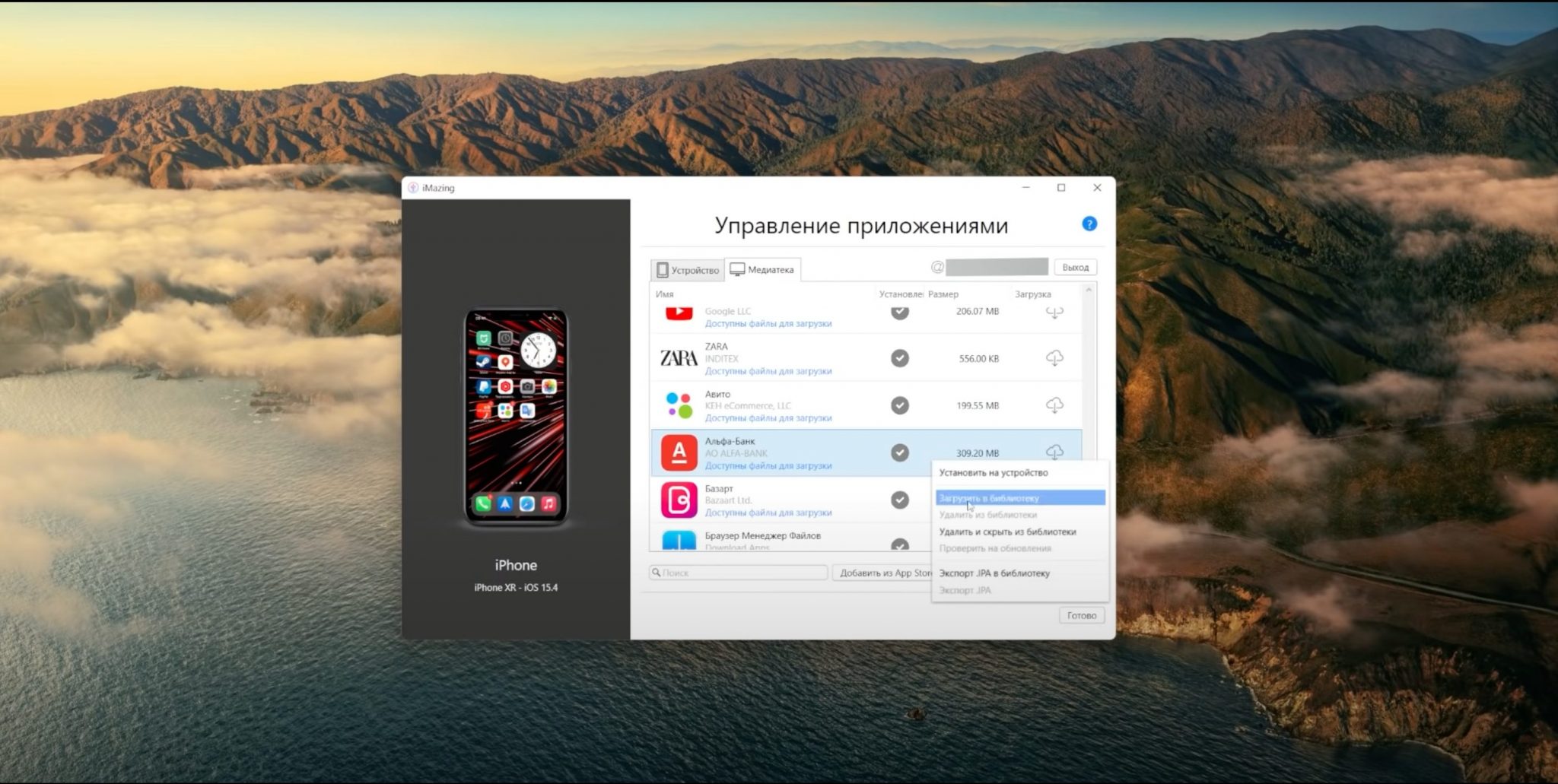Open download files link under ZARA
The image size is (1558, 784).
(768, 371)
